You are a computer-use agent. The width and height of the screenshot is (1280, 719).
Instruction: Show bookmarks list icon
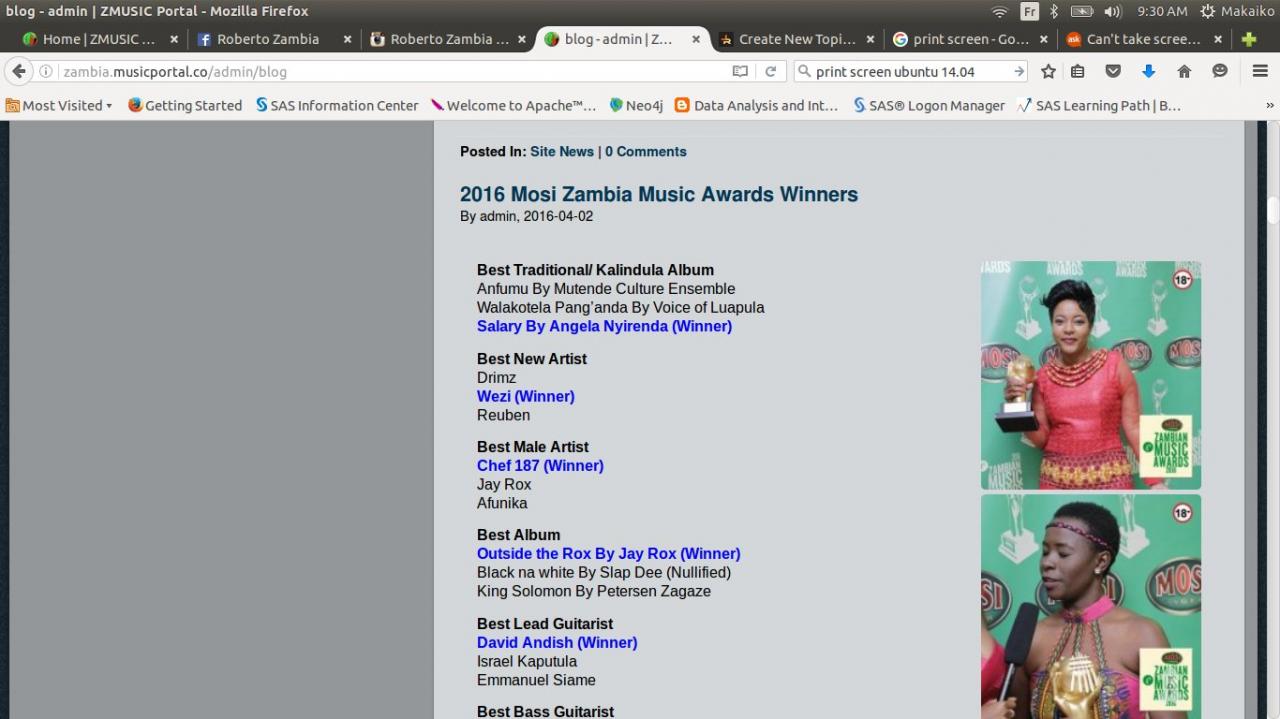(x=1077, y=71)
